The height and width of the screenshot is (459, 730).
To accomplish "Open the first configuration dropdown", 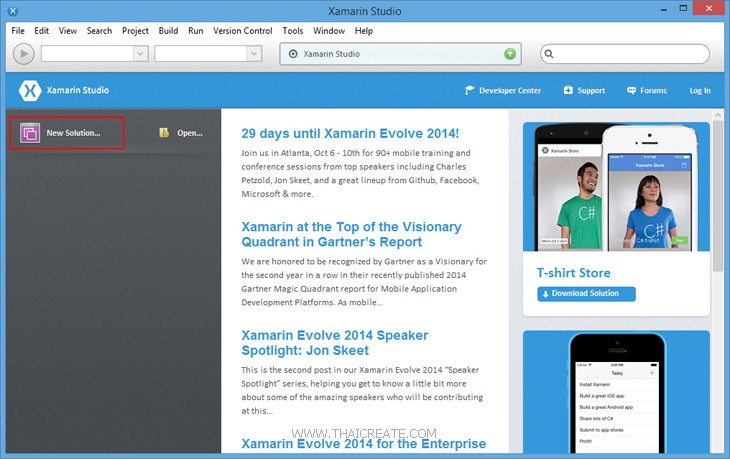I will [x=95, y=54].
